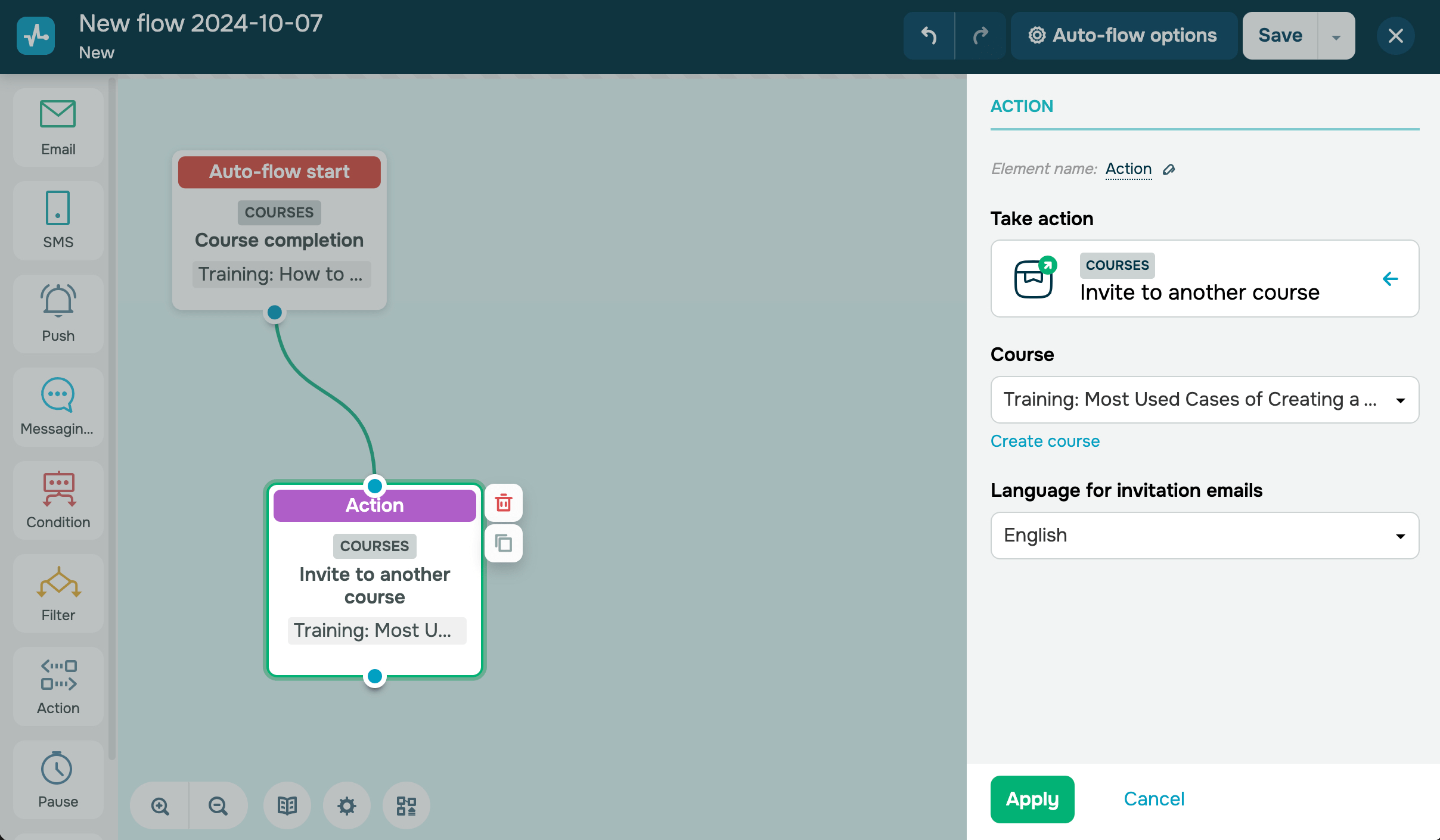Open the Save options dropdown arrow
Image resolution: width=1440 pixels, height=840 pixels.
[x=1336, y=36]
